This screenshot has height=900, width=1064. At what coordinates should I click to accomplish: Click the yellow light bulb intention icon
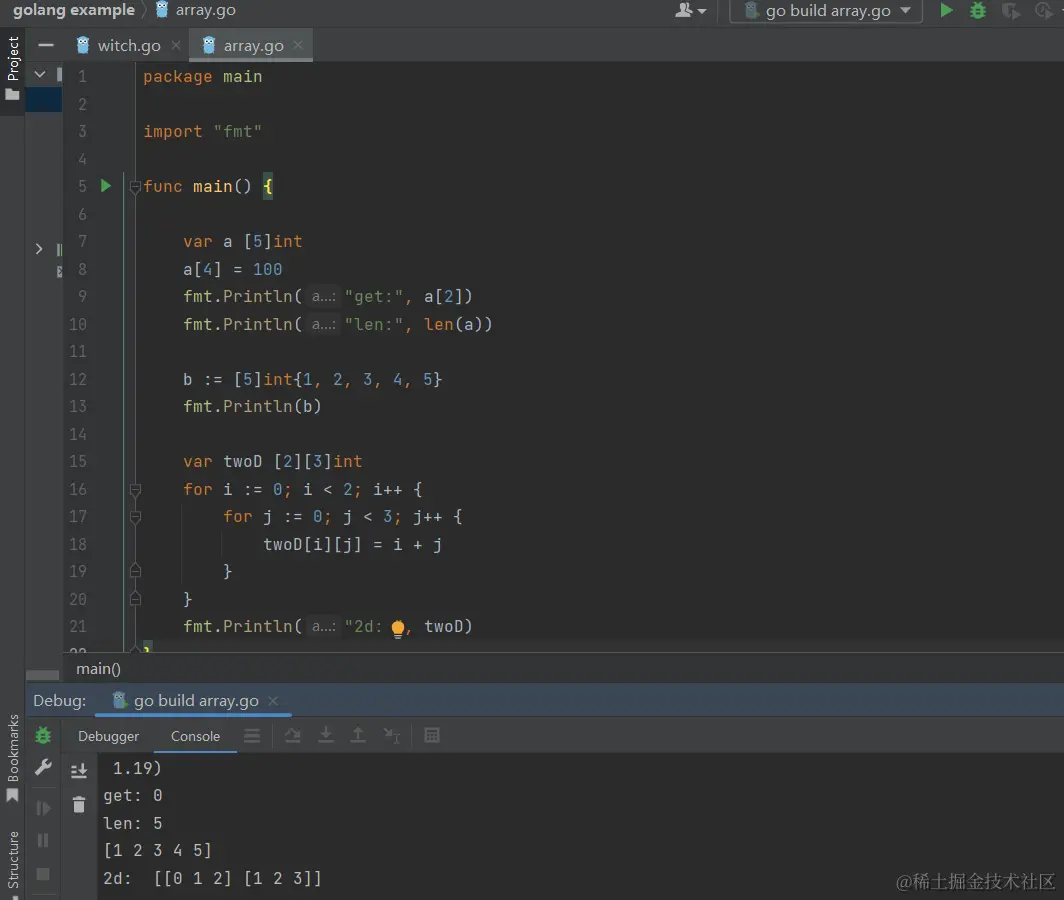[x=398, y=628]
